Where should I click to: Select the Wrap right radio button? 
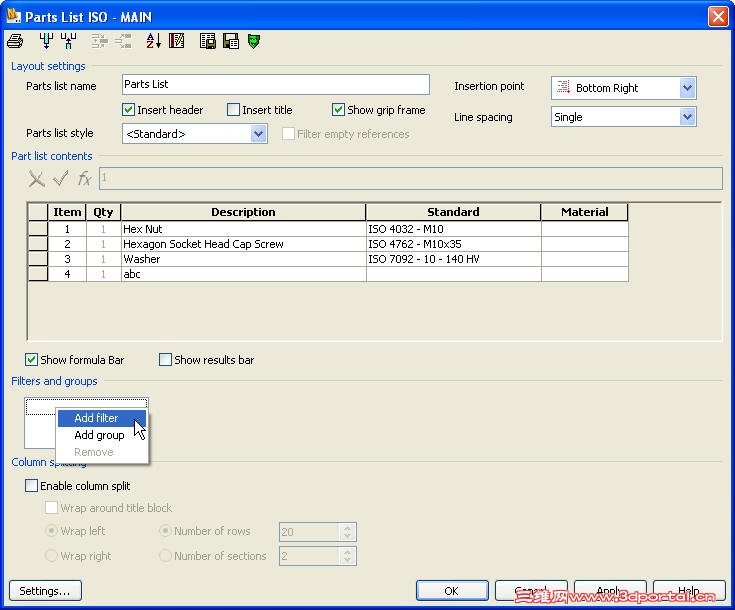(x=51, y=556)
